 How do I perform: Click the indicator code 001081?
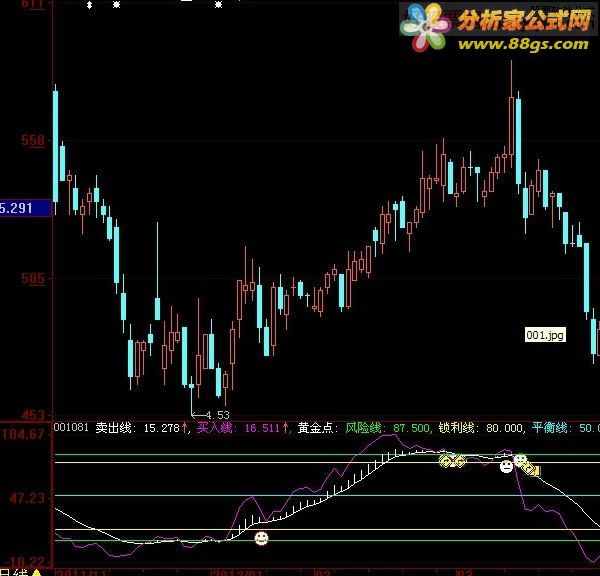pyautogui.click(x=71, y=427)
